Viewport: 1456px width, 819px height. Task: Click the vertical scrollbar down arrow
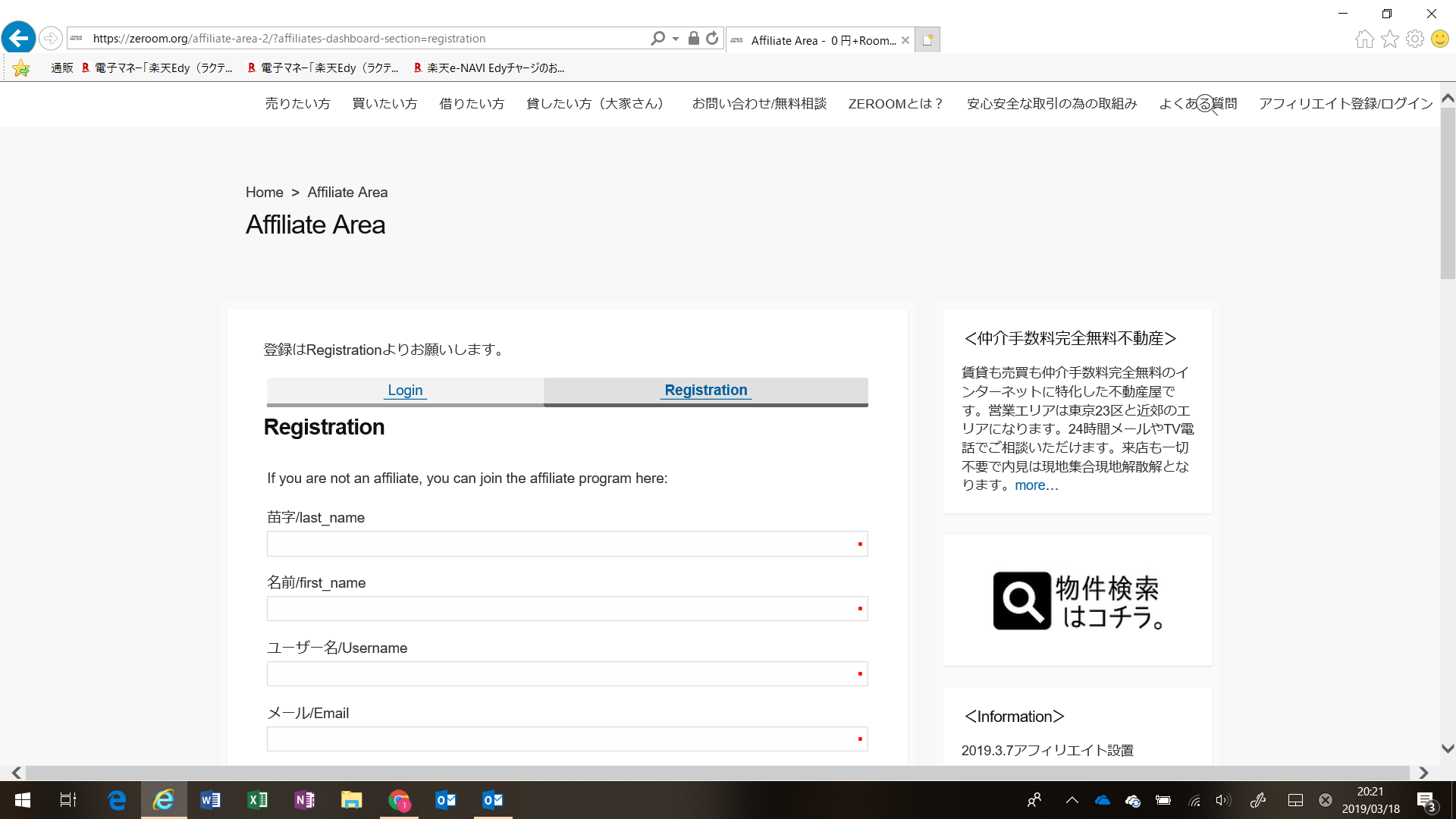point(1448,748)
